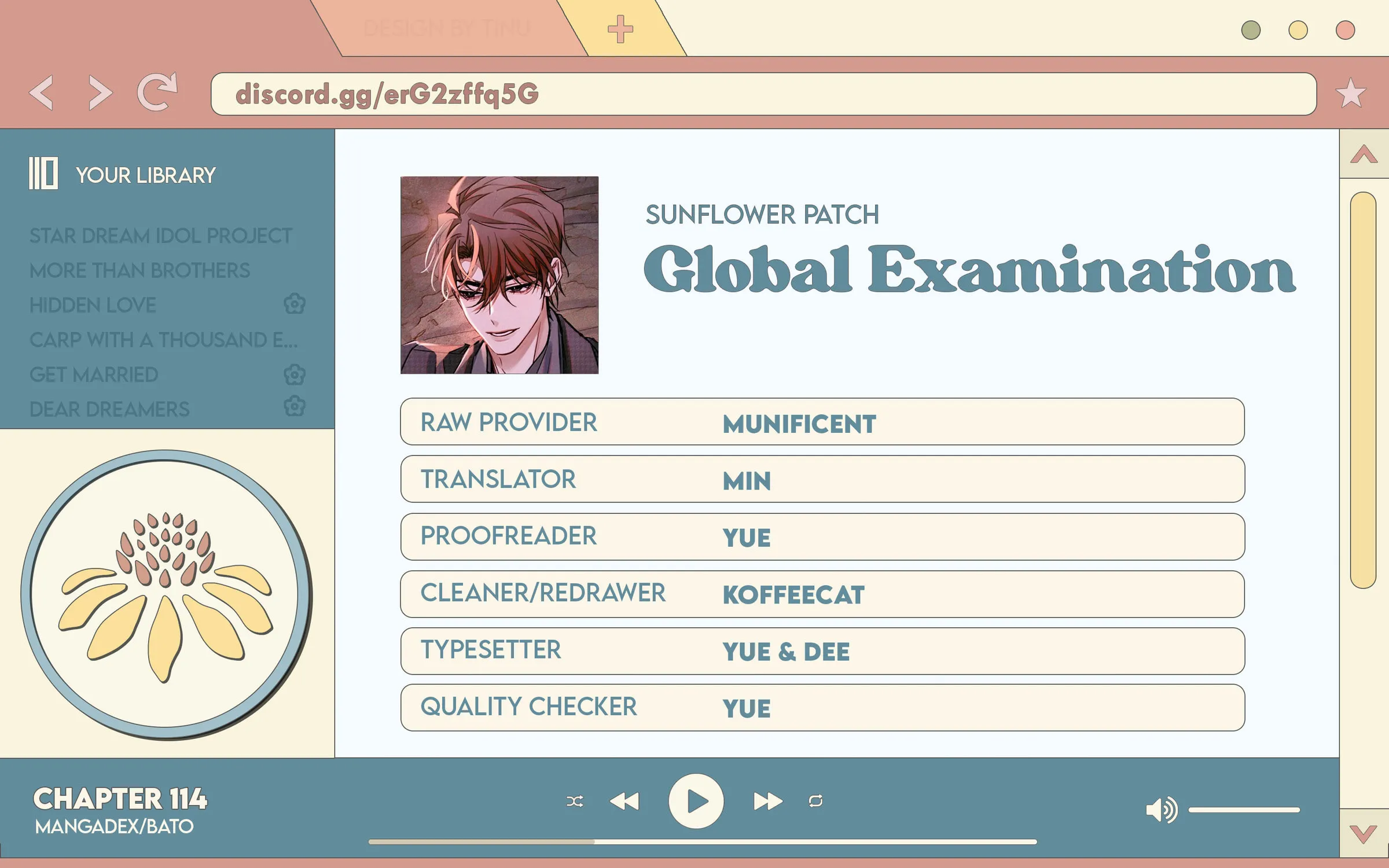Click the flower icon beside Get Married
The image size is (1389, 868).
(x=295, y=374)
